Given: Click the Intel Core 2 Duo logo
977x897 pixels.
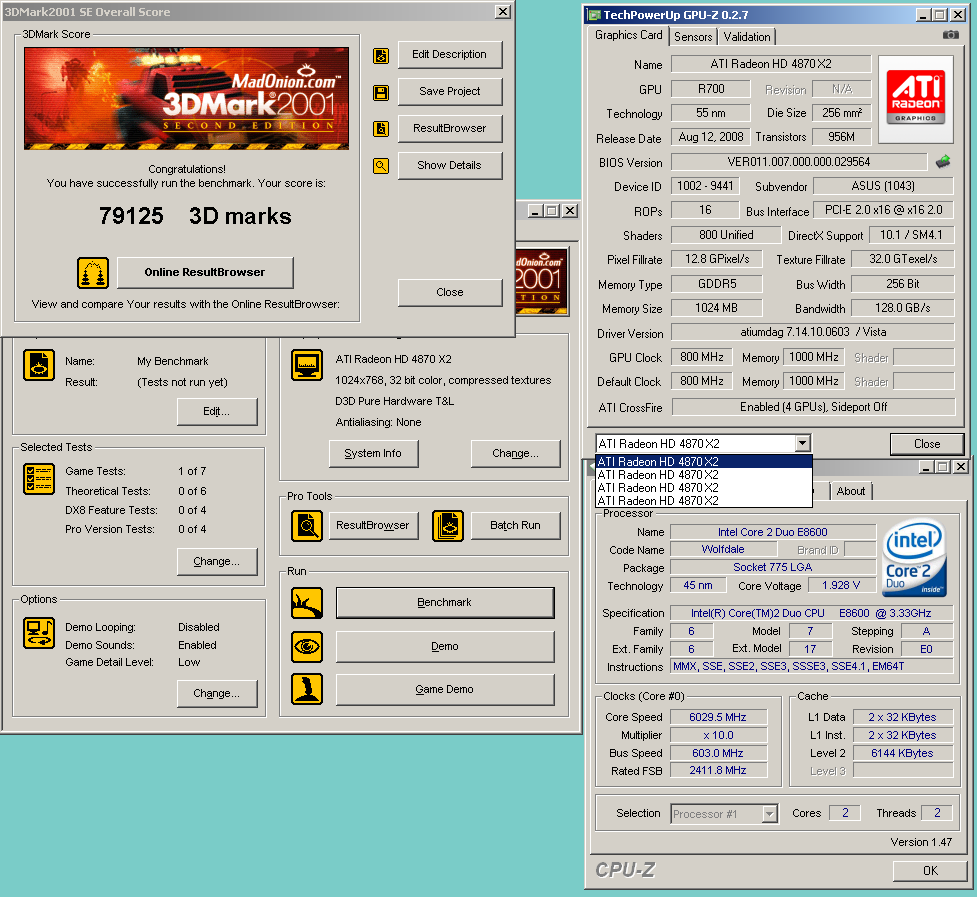Looking at the screenshot, I should click(x=915, y=556).
